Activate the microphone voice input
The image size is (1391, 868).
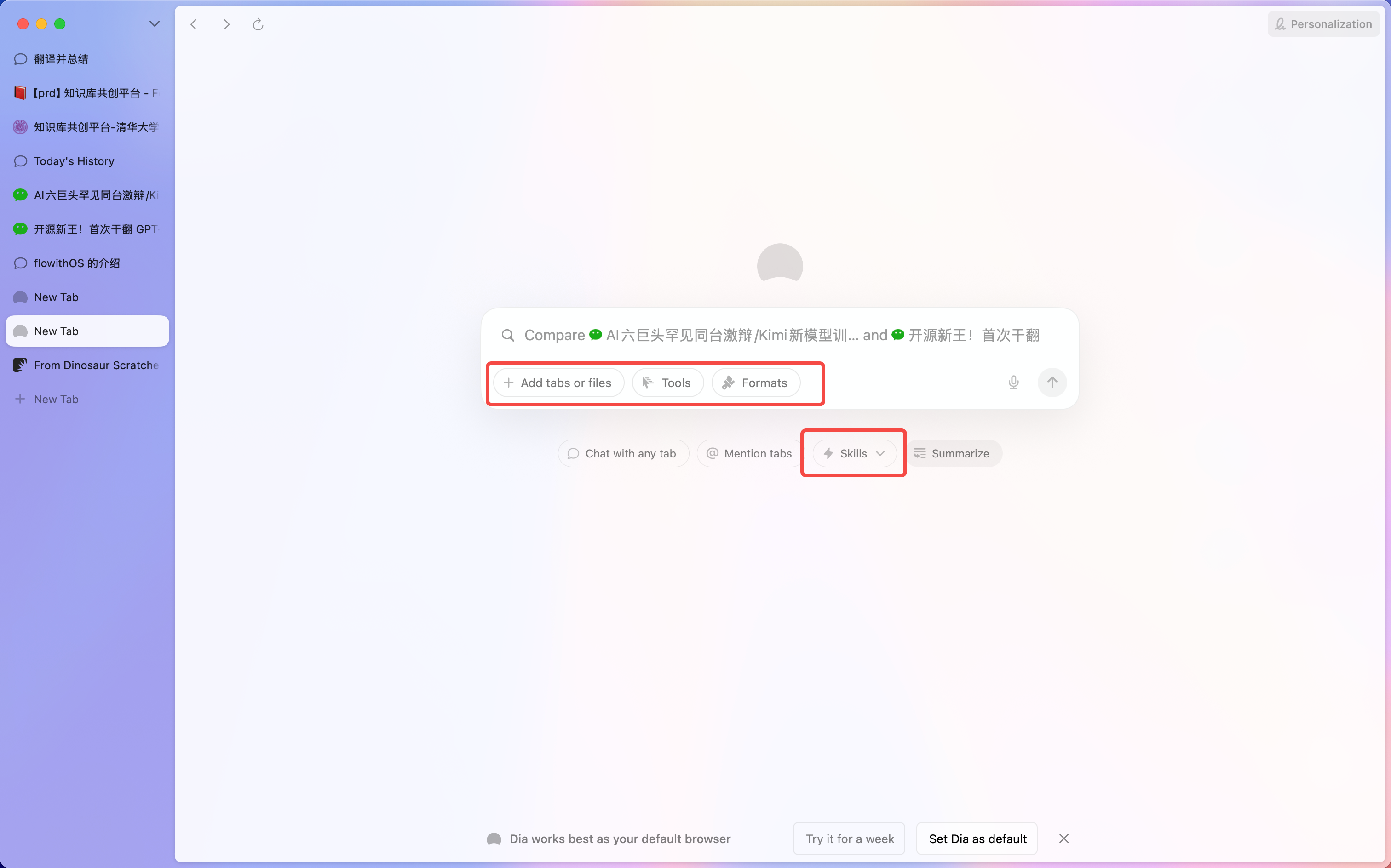pyautogui.click(x=1013, y=383)
